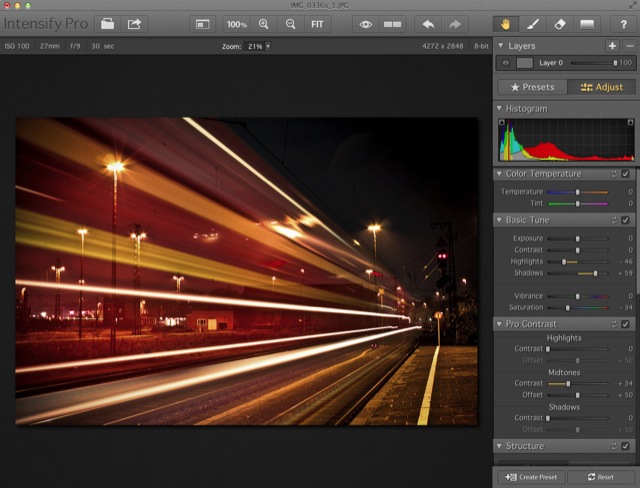640x488 pixels.
Task: Open the Zoom percentage dropdown
Action: click(268, 47)
